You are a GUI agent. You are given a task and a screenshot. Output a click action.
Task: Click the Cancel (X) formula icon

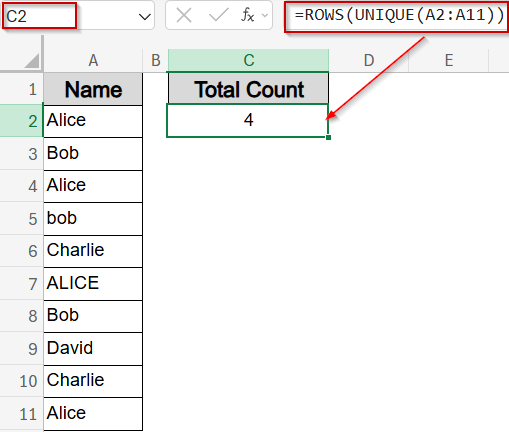tap(184, 15)
